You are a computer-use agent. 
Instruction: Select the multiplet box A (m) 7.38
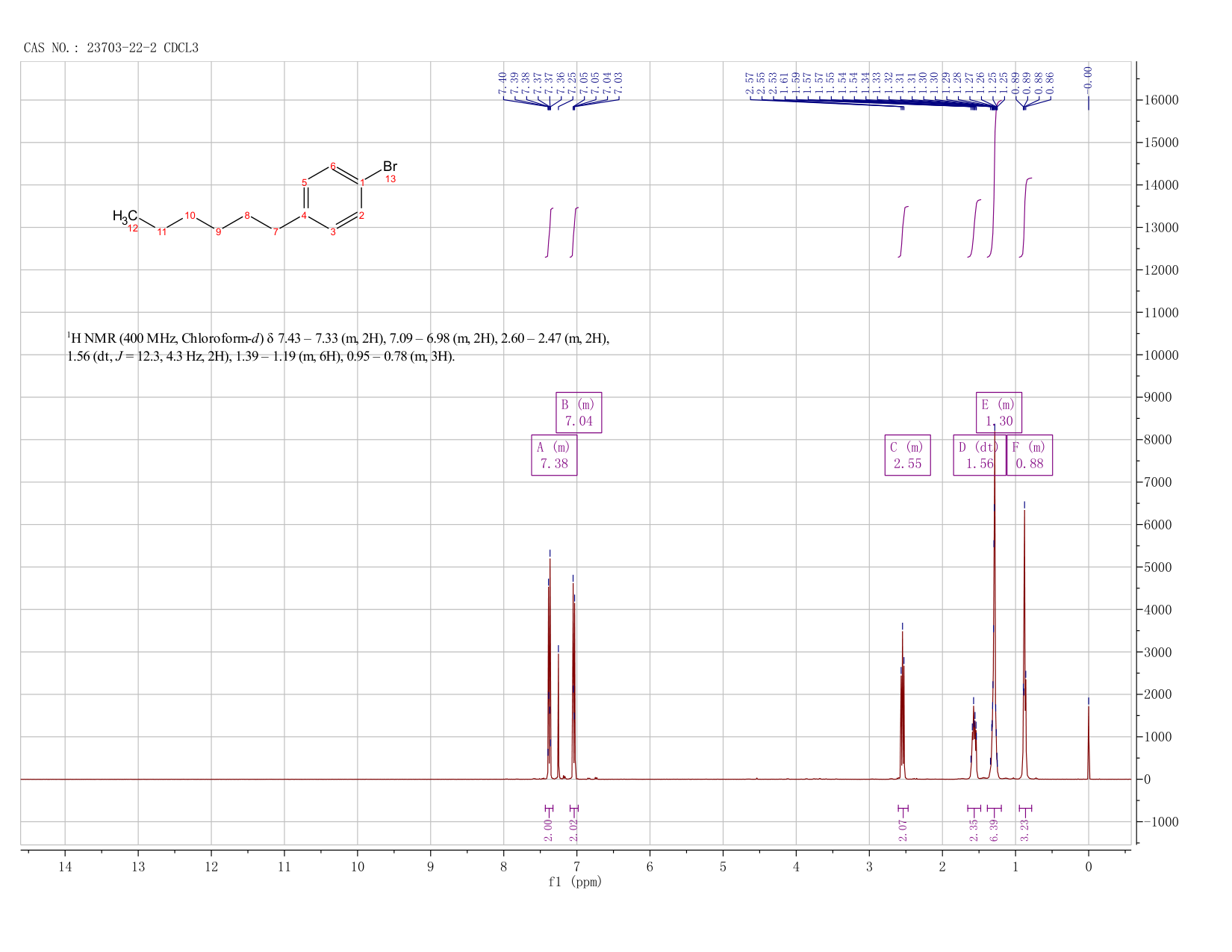pyautogui.click(x=554, y=455)
